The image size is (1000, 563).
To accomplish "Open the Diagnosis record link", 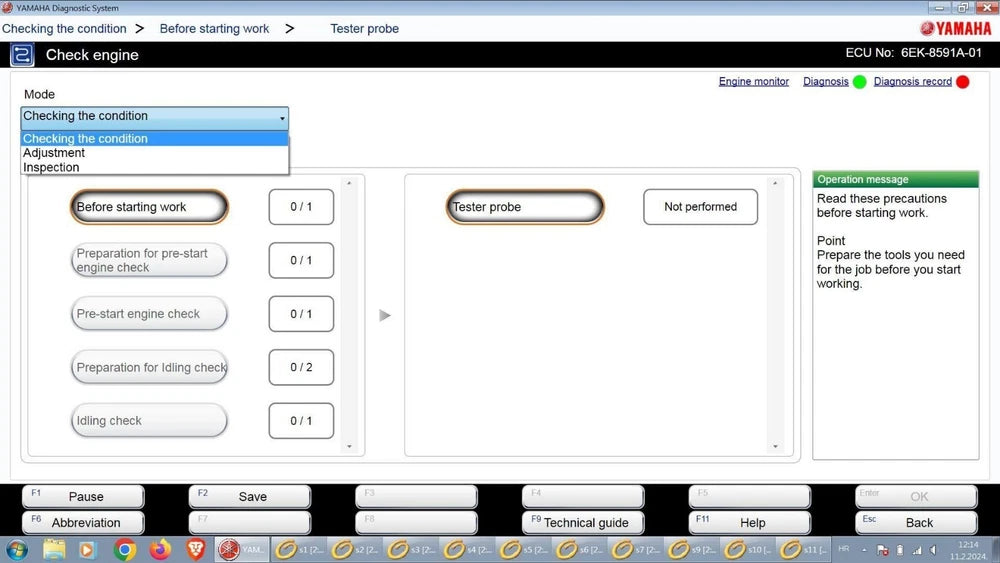I will [x=912, y=82].
